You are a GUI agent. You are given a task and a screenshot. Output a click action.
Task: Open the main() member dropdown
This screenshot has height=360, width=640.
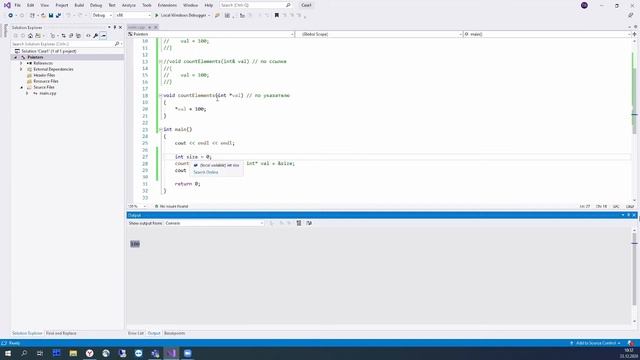click(x=547, y=34)
